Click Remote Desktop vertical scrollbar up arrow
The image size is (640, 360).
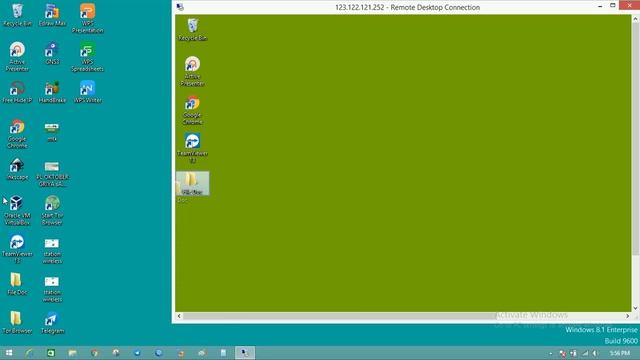[635, 19]
